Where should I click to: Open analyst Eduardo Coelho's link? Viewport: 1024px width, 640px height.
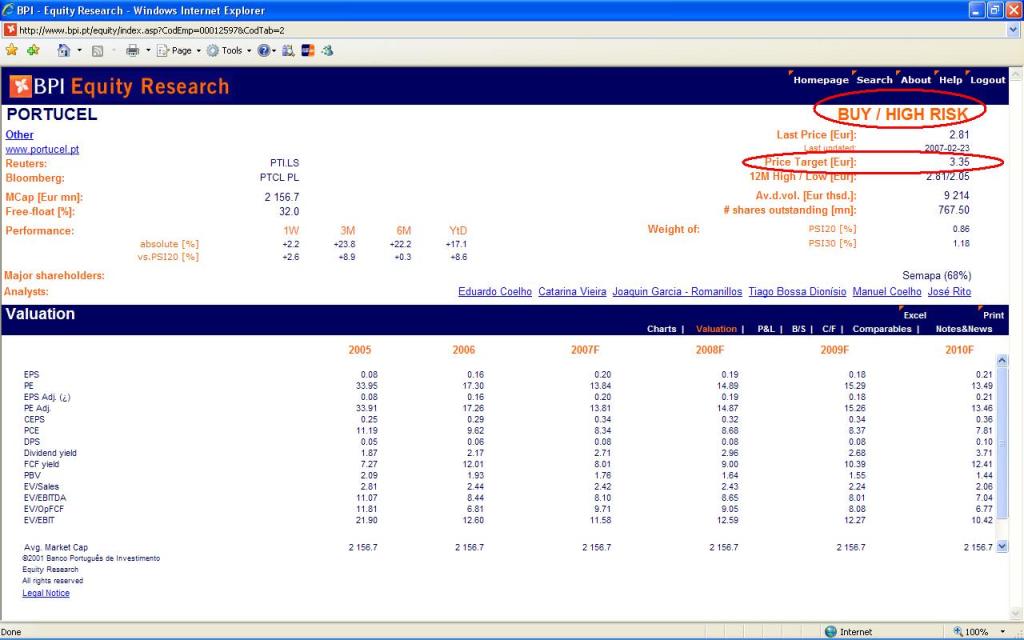(x=495, y=292)
